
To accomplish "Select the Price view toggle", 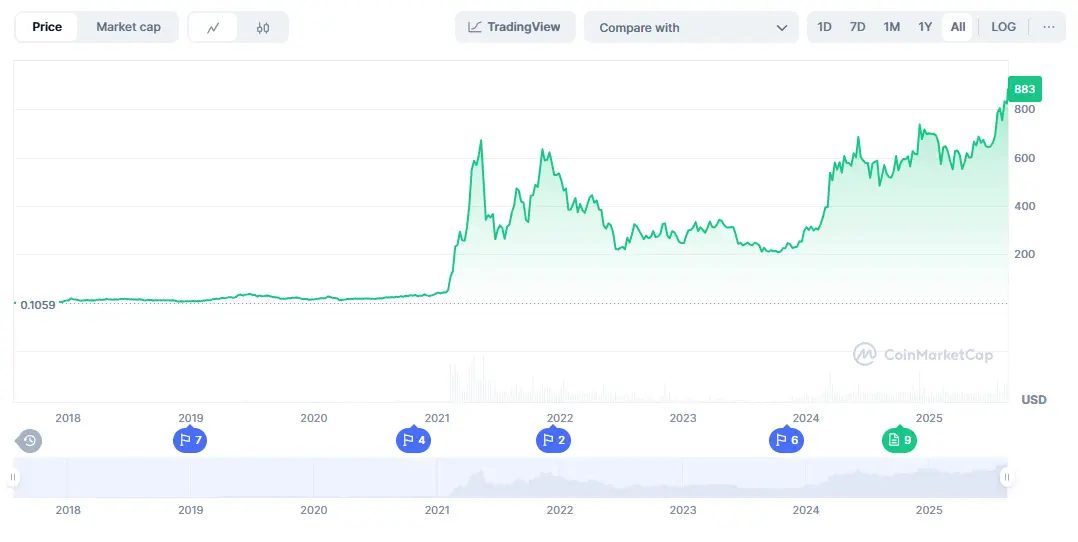I will coord(47,27).
